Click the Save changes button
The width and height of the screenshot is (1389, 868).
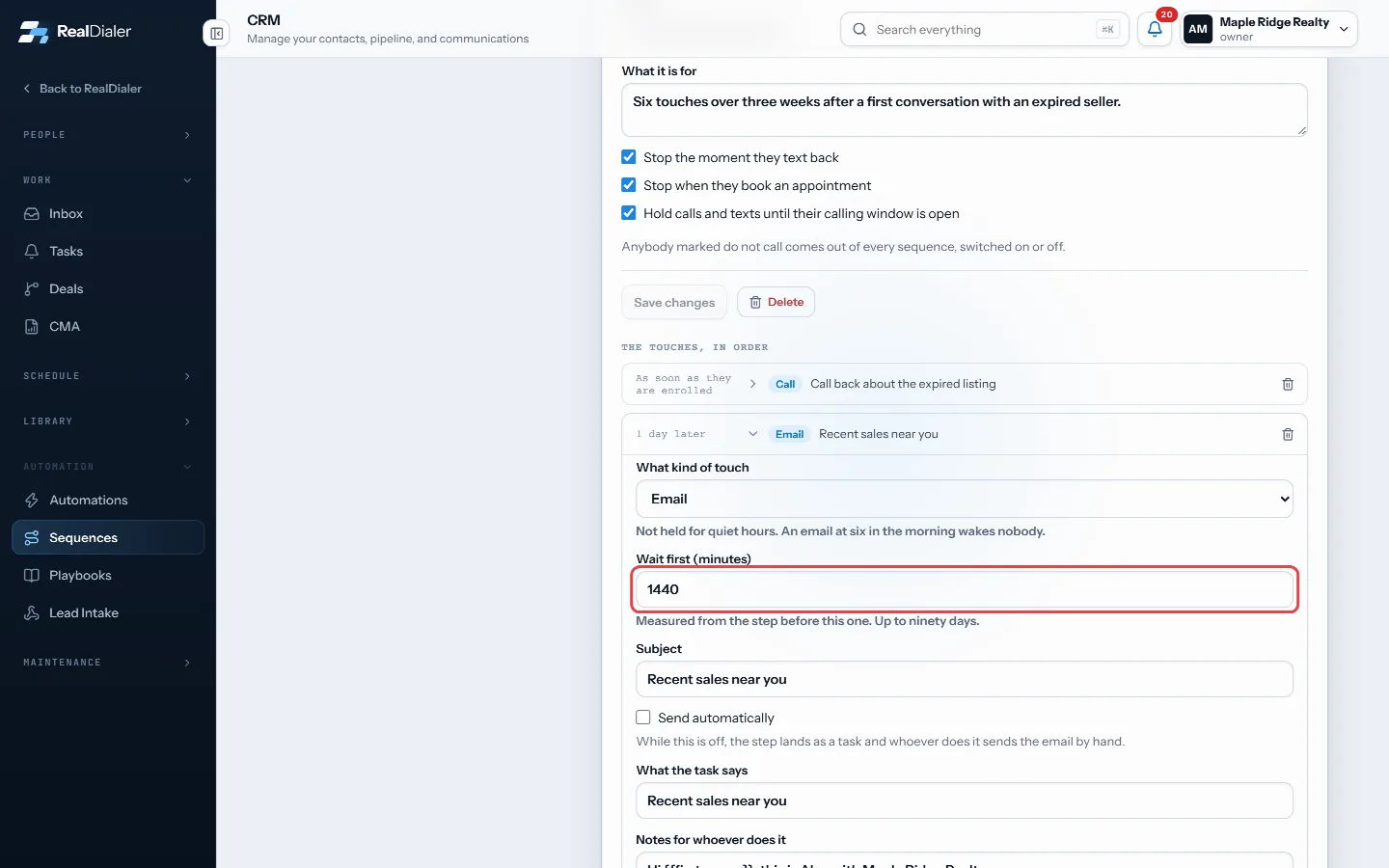coord(674,303)
